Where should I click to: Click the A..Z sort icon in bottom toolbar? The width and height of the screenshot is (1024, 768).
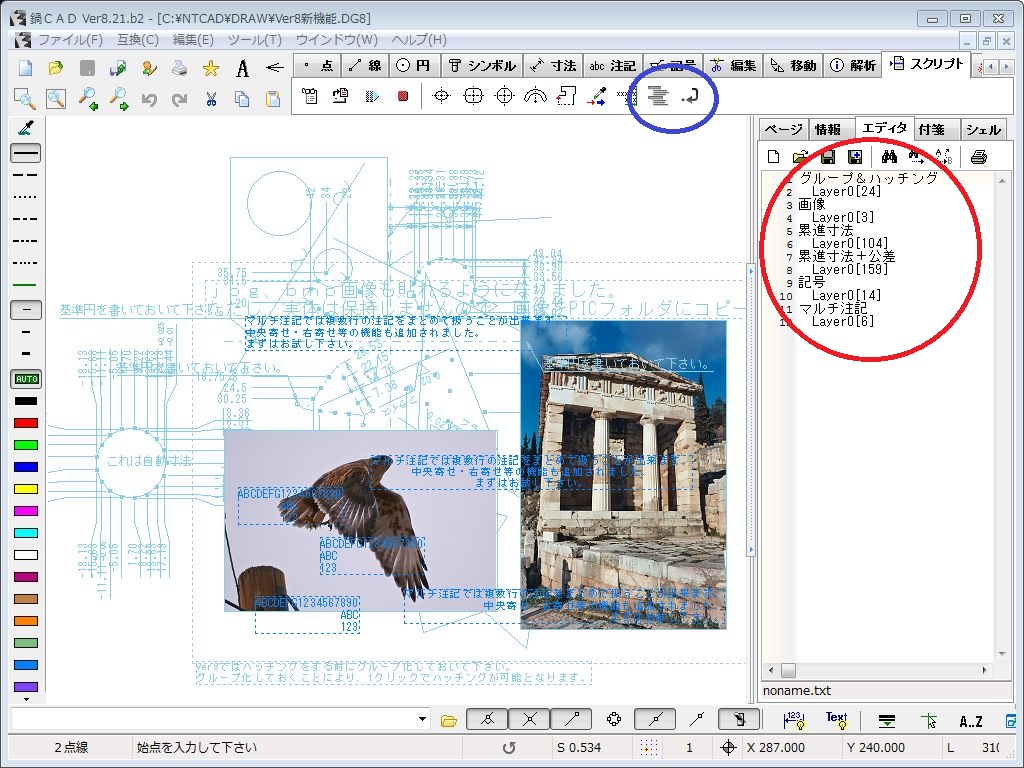tap(970, 721)
